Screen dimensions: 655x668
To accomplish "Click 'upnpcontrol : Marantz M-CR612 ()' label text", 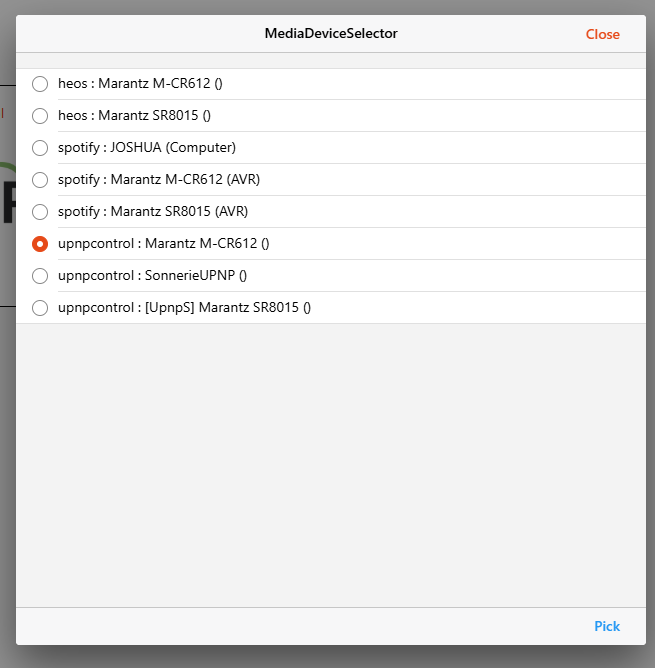I will 164,244.
